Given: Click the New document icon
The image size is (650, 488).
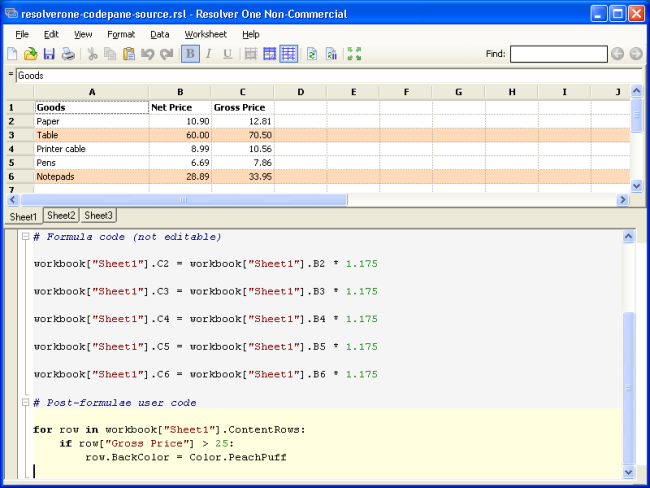Looking at the screenshot, I should point(13,54).
